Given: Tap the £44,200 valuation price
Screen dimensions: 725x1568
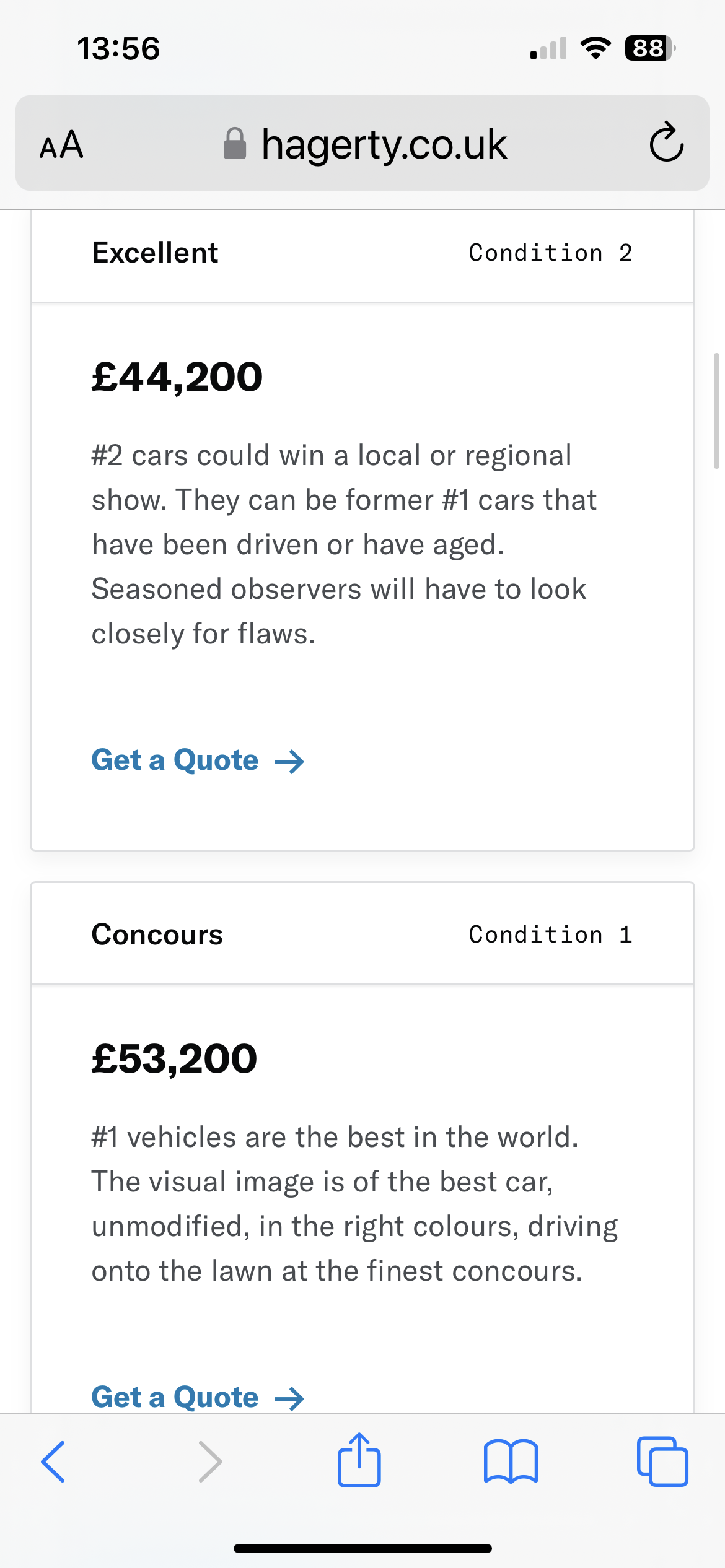Looking at the screenshot, I should click(177, 377).
